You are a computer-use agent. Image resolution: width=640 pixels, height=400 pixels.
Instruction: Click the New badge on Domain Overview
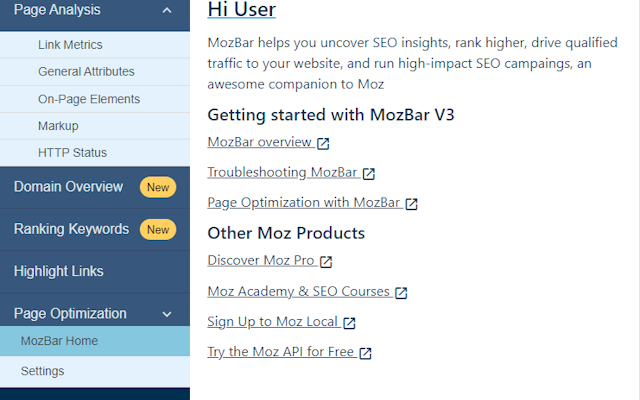158,187
